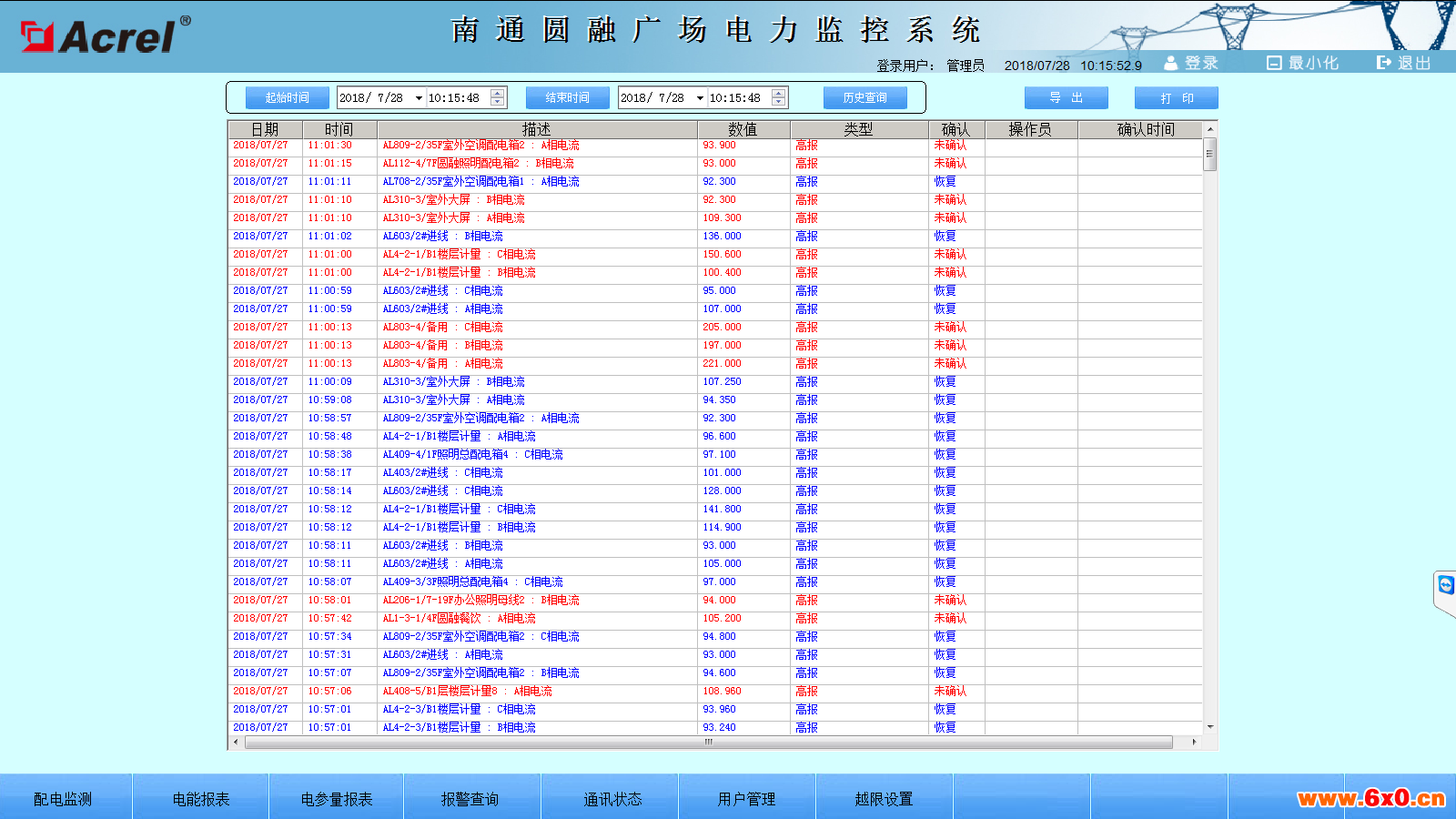
Task: Click the AL206-1/7-19F办公照明母线2 description
Action: pyautogui.click(x=481, y=601)
